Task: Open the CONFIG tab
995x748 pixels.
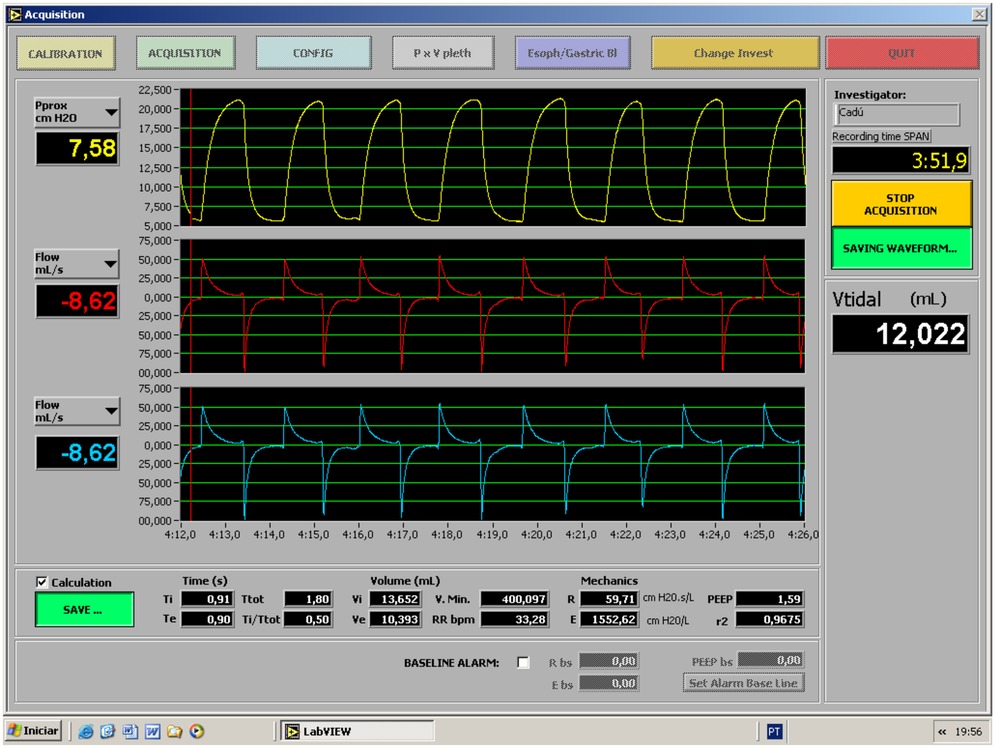Action: pyautogui.click(x=313, y=53)
